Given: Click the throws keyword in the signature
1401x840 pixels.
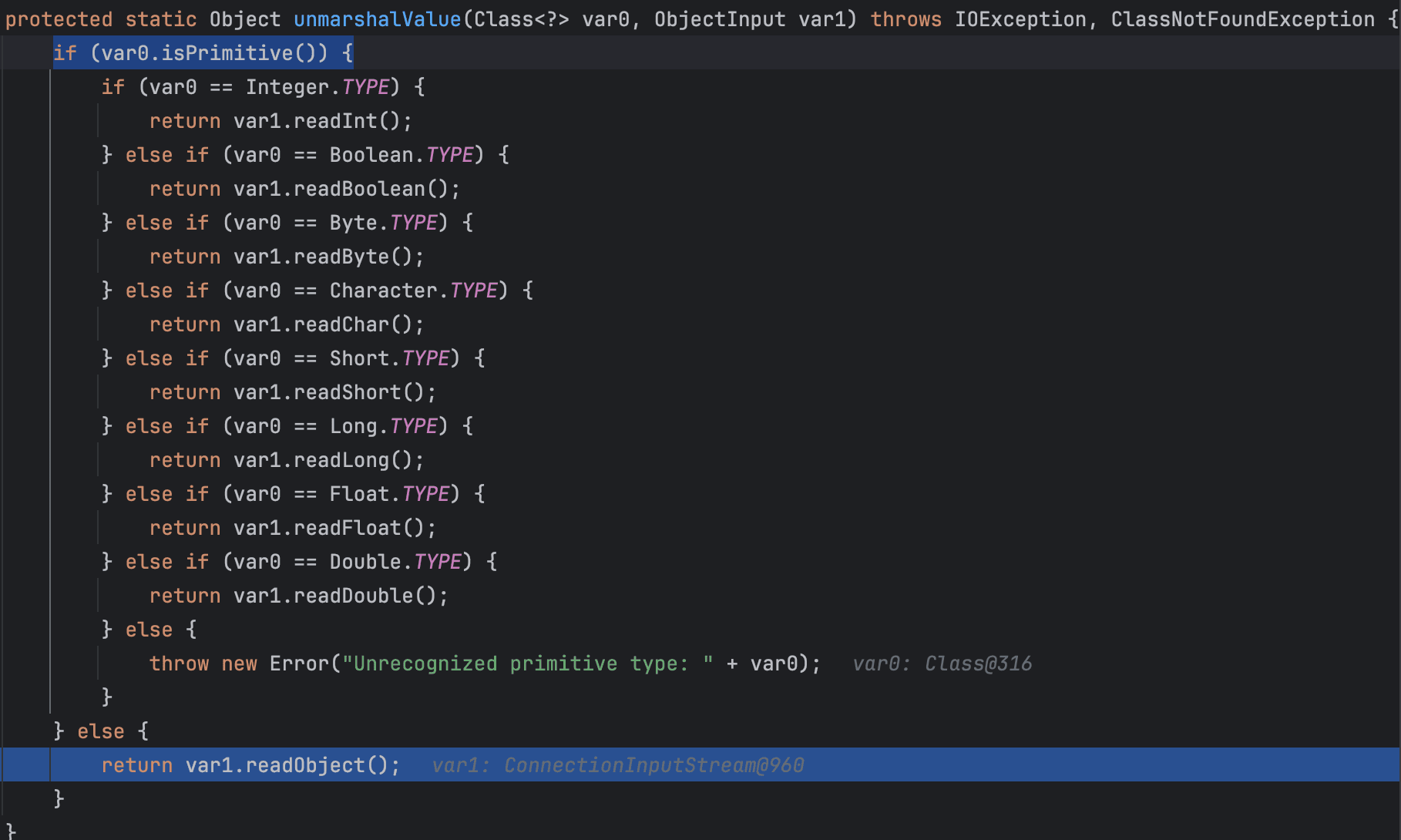Looking at the screenshot, I should coord(906,19).
